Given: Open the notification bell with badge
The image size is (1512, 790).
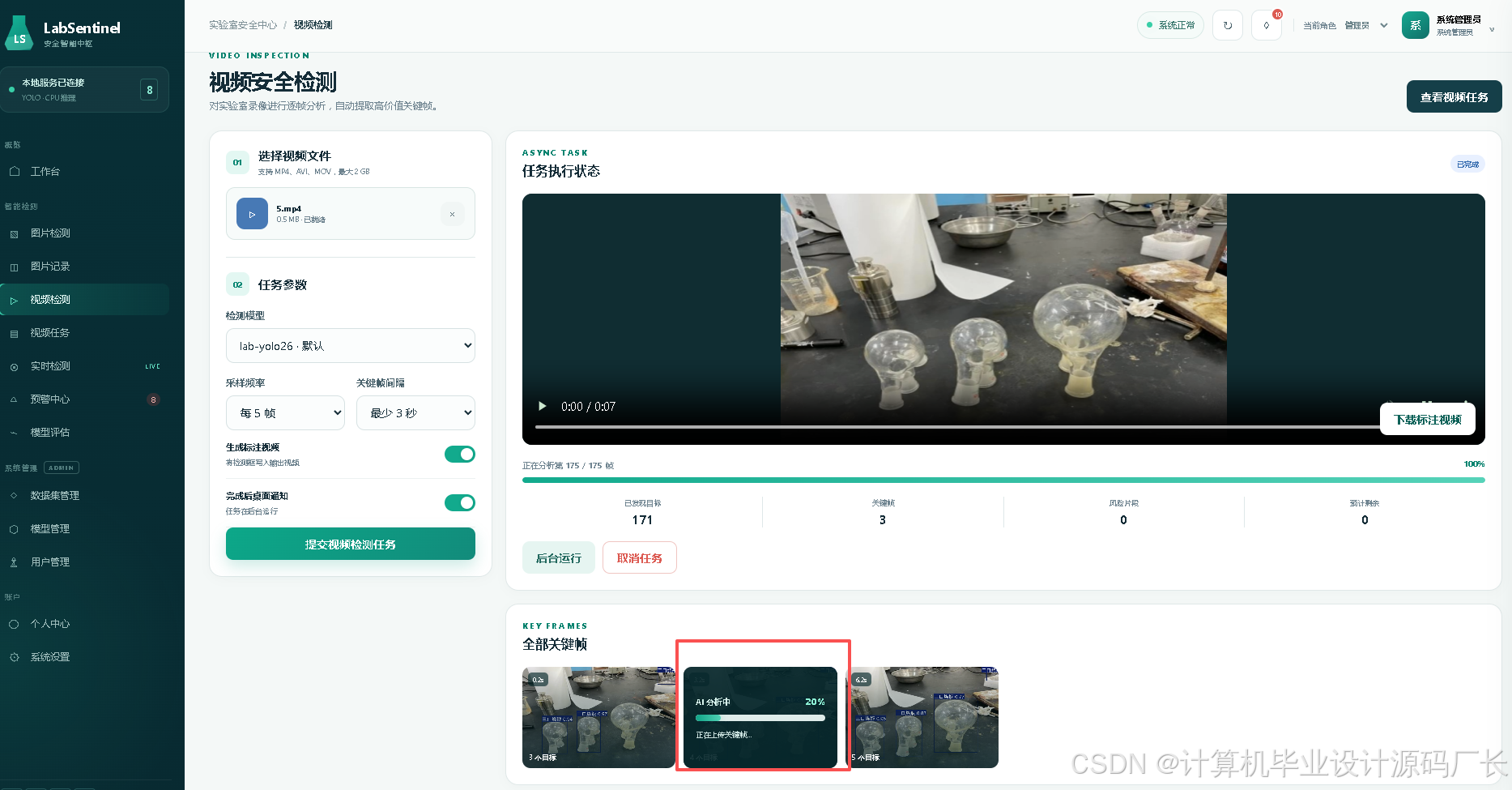Looking at the screenshot, I should coord(1267,25).
